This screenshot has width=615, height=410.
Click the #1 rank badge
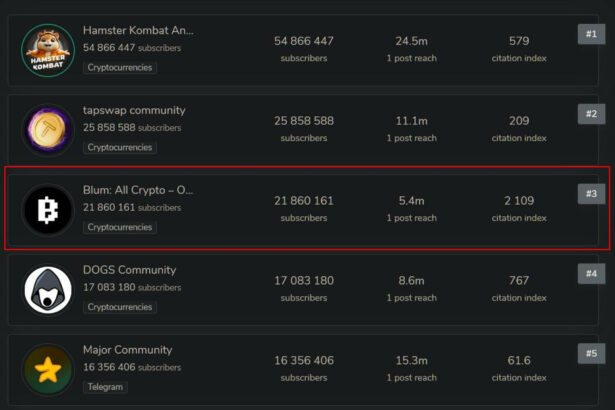(591, 34)
